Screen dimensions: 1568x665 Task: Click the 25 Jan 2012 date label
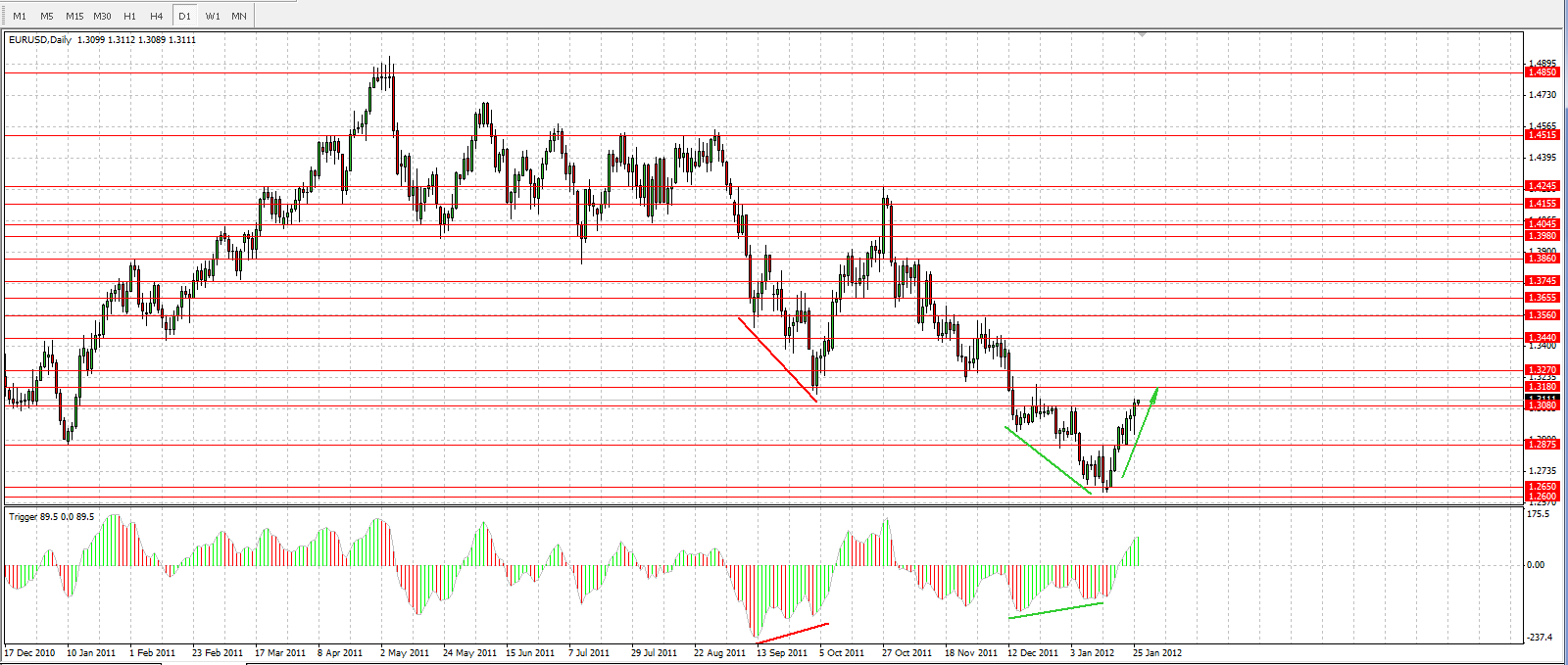pos(1157,653)
